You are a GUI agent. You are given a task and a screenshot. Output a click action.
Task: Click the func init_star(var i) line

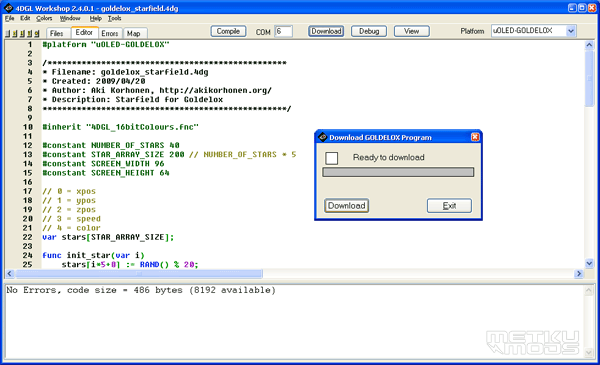[x=93, y=255]
